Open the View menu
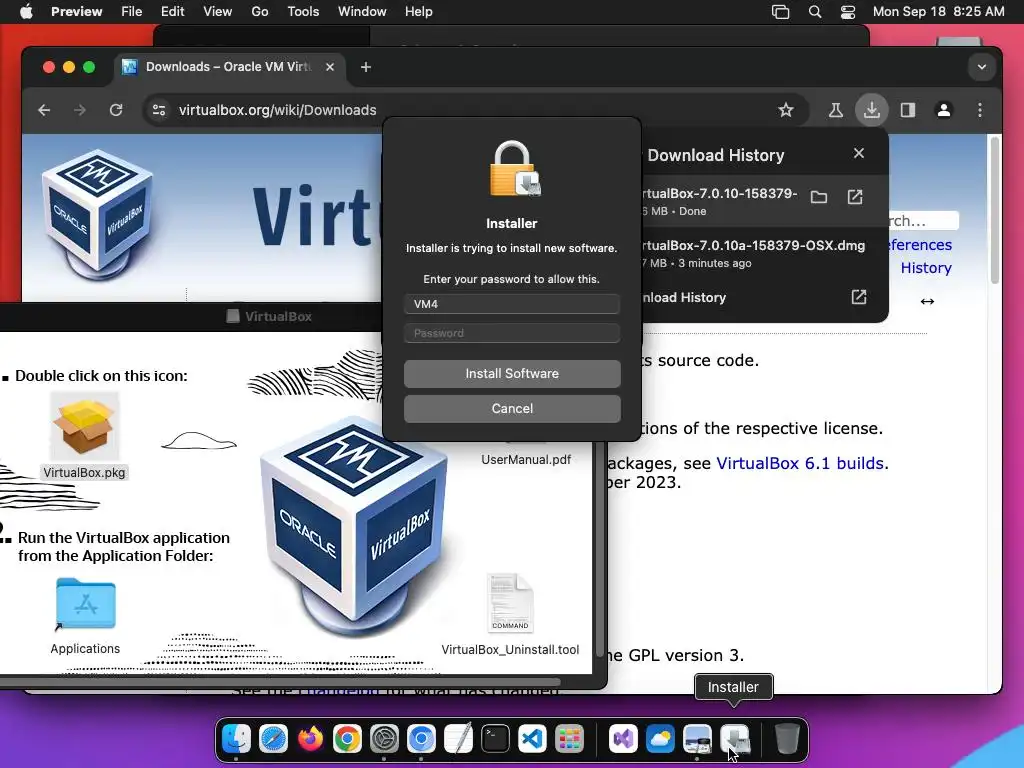The width and height of the screenshot is (1024, 768). [217, 12]
